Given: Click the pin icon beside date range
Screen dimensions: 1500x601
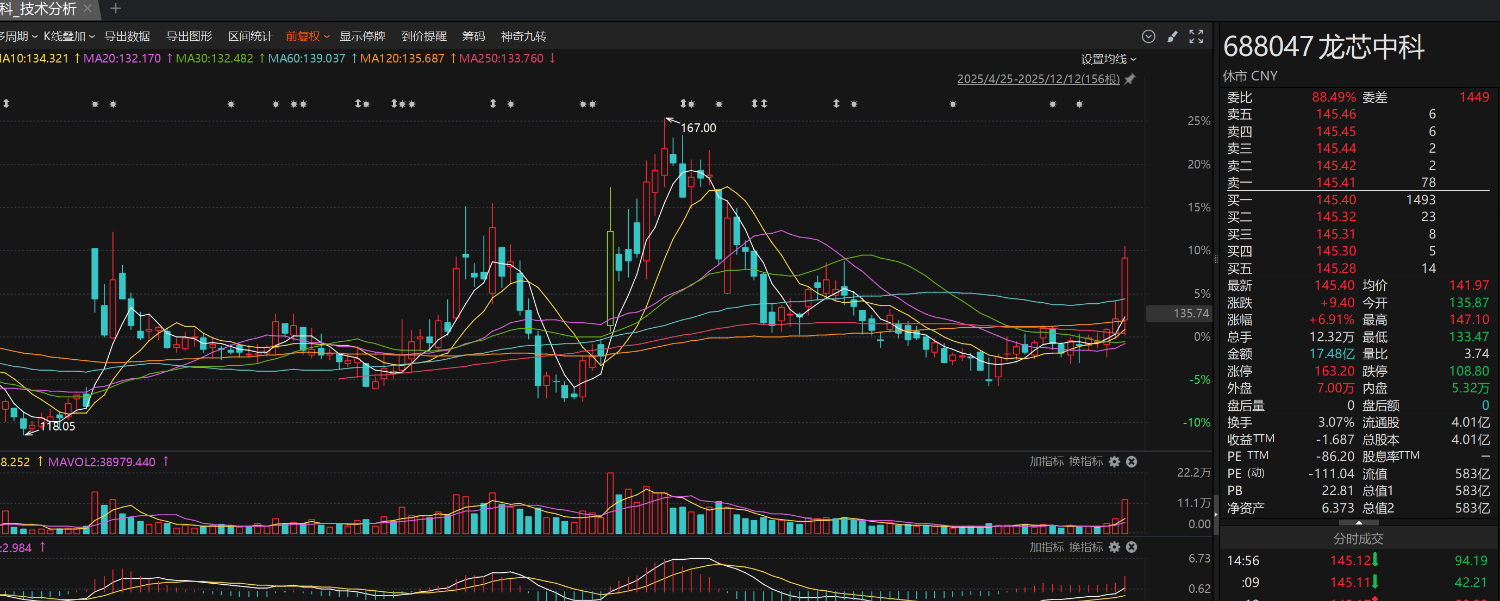Looking at the screenshot, I should tap(1130, 79).
